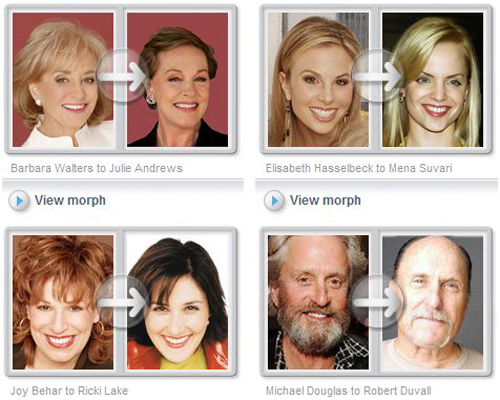Select the first portrait above Elisabeth Hasselbeck caption
500x400 pixels.
pos(318,80)
